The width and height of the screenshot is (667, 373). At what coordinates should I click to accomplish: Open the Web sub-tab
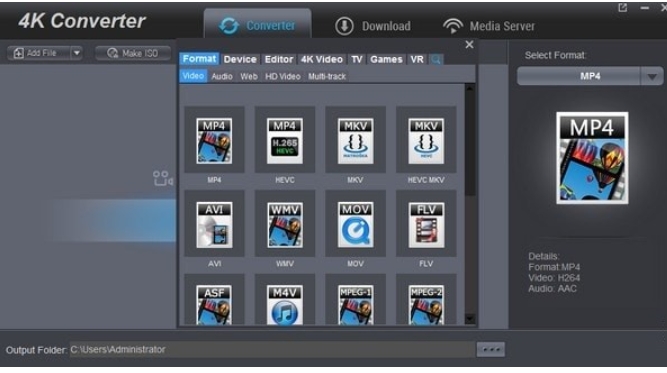coord(249,77)
